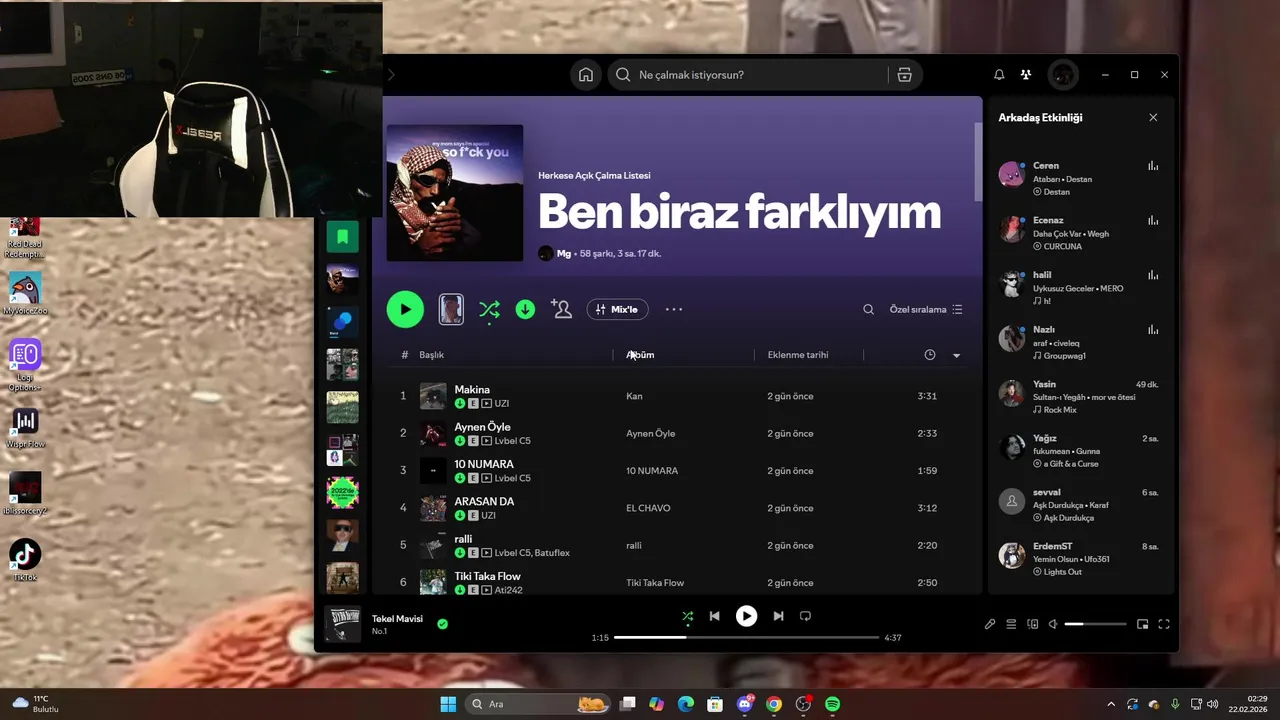Open Spotify icon in taskbar
The height and width of the screenshot is (720, 1280).
click(832, 704)
